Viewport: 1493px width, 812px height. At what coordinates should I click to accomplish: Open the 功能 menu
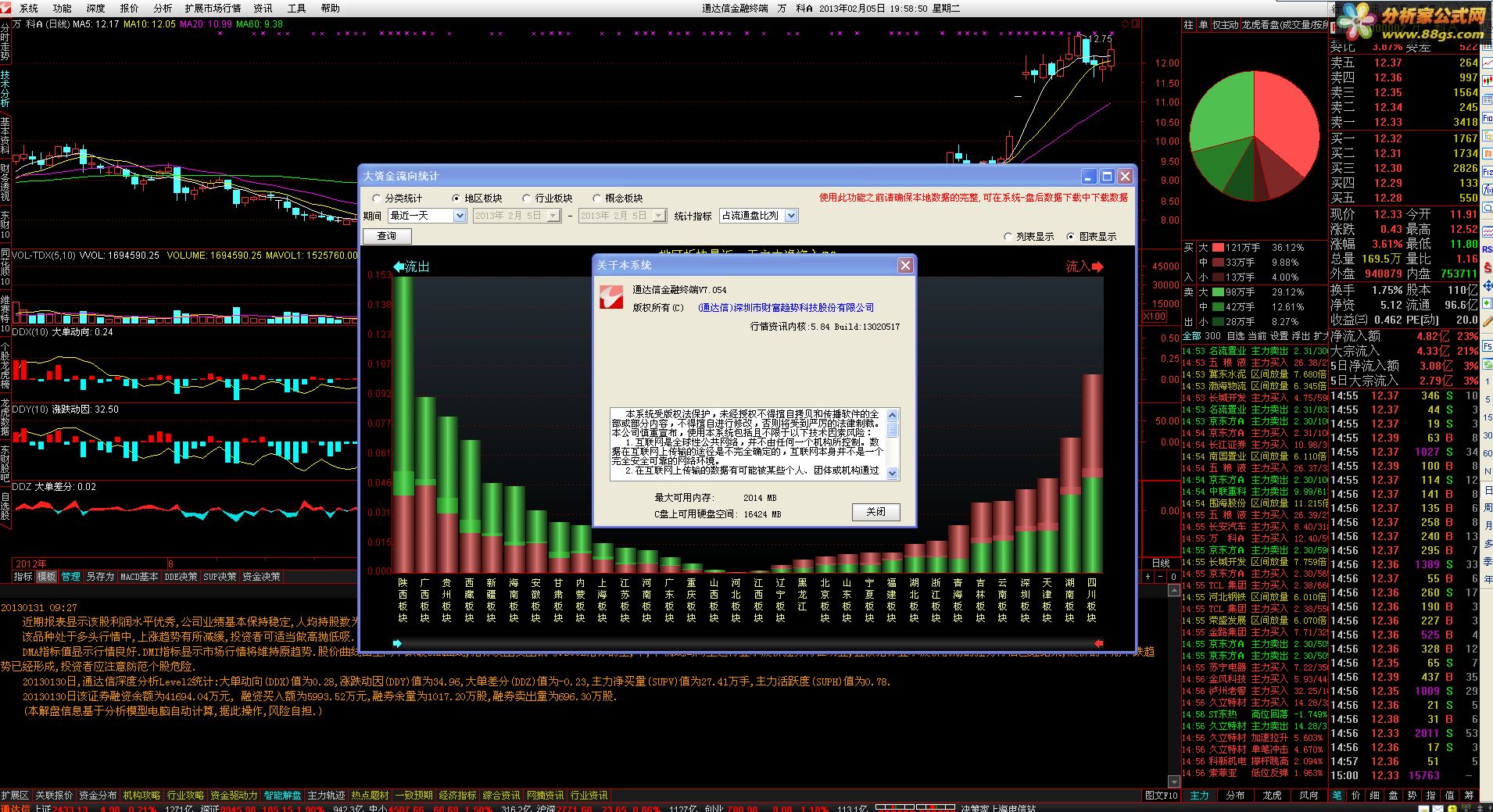coord(63,8)
